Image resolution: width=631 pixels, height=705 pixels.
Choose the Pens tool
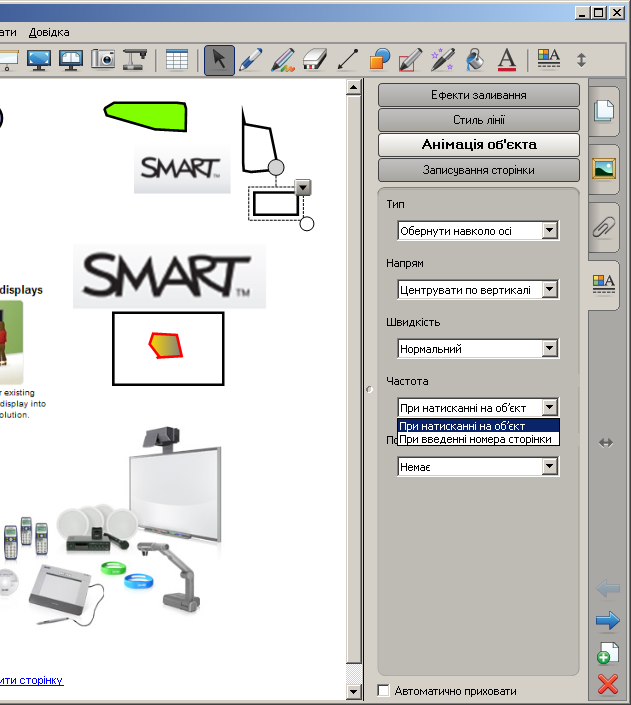pyautogui.click(x=251, y=60)
